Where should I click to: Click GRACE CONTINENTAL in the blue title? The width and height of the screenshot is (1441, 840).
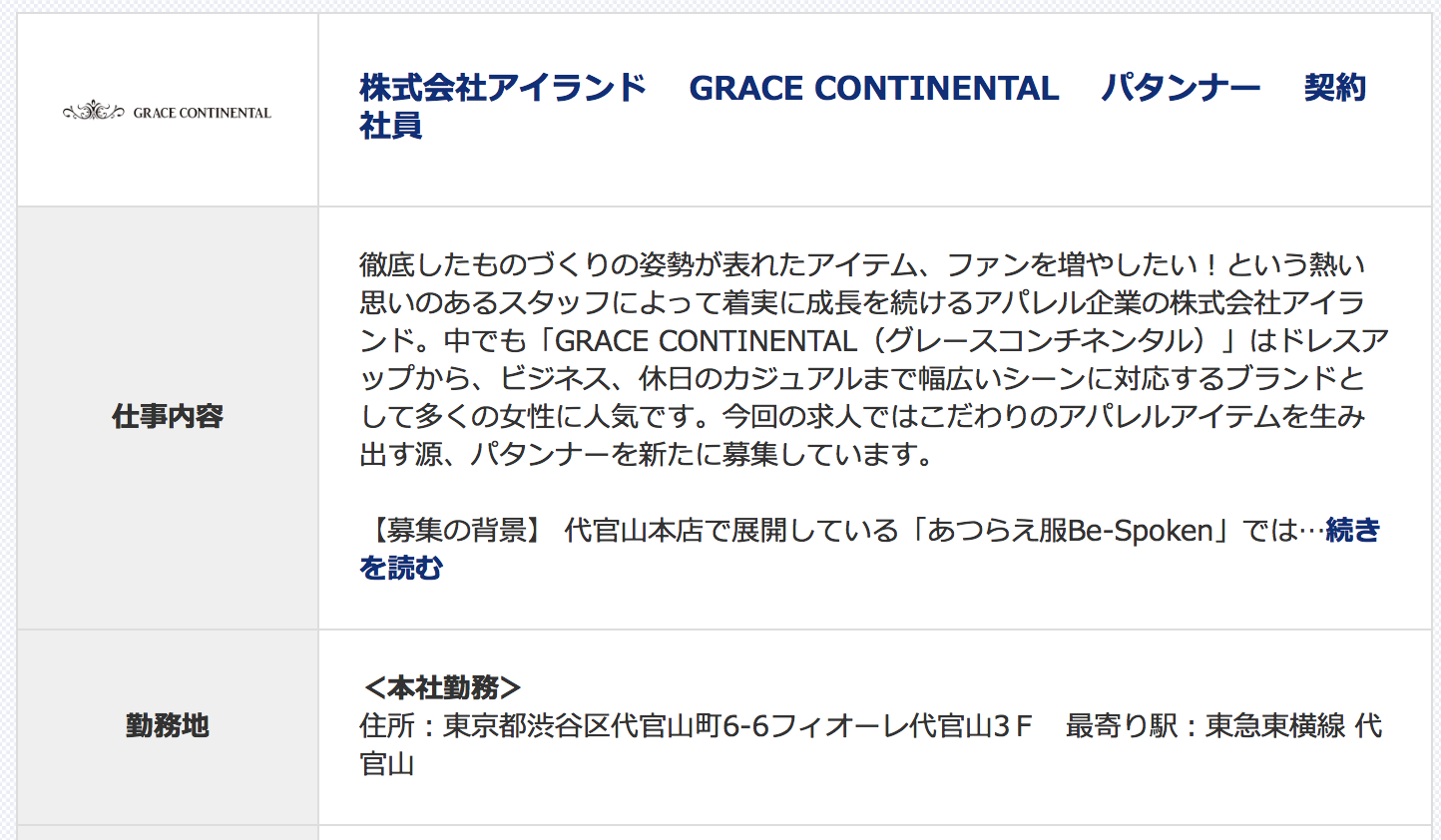point(874,88)
